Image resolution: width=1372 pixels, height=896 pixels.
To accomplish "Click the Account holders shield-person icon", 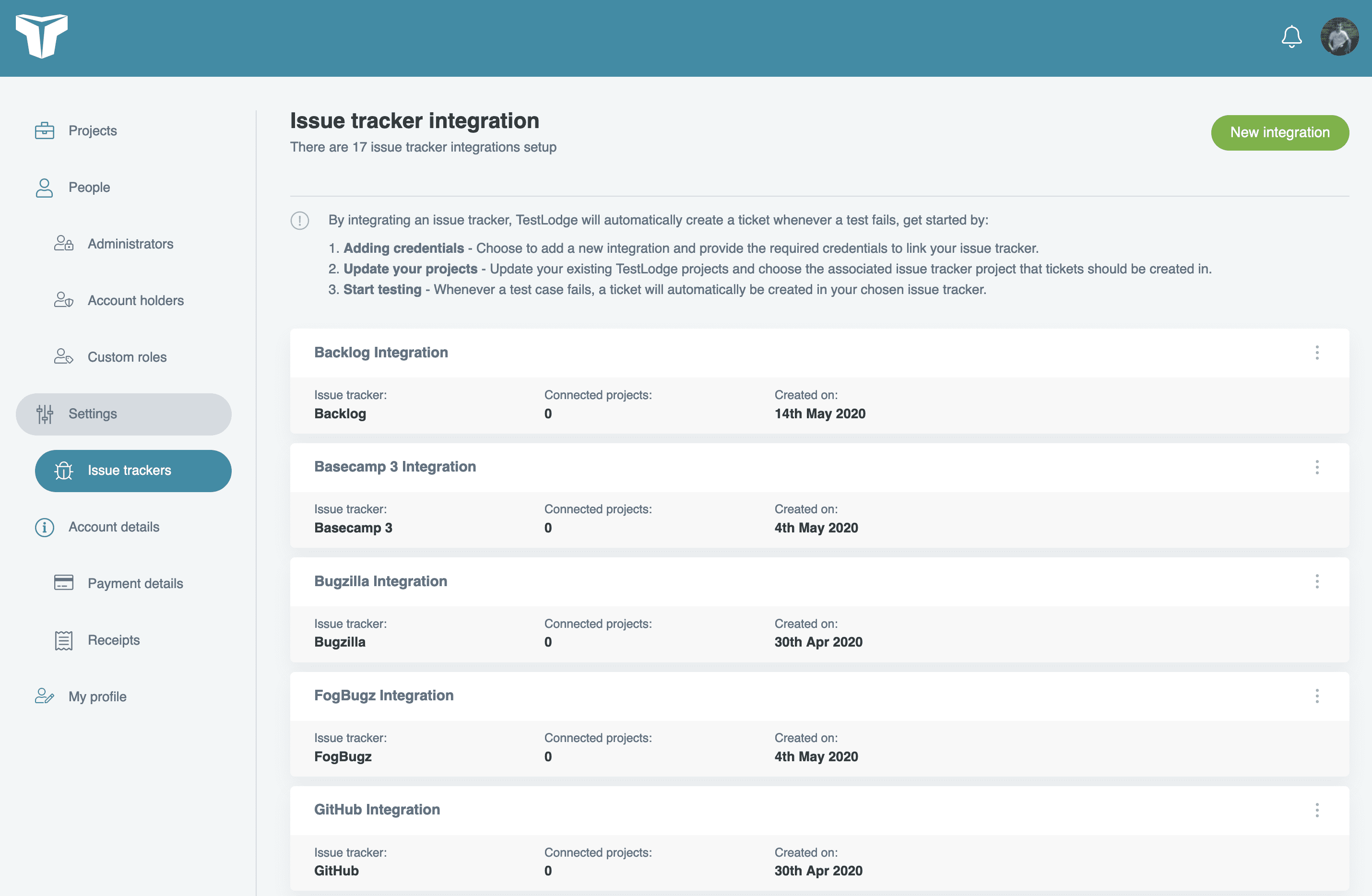I will click(63, 300).
